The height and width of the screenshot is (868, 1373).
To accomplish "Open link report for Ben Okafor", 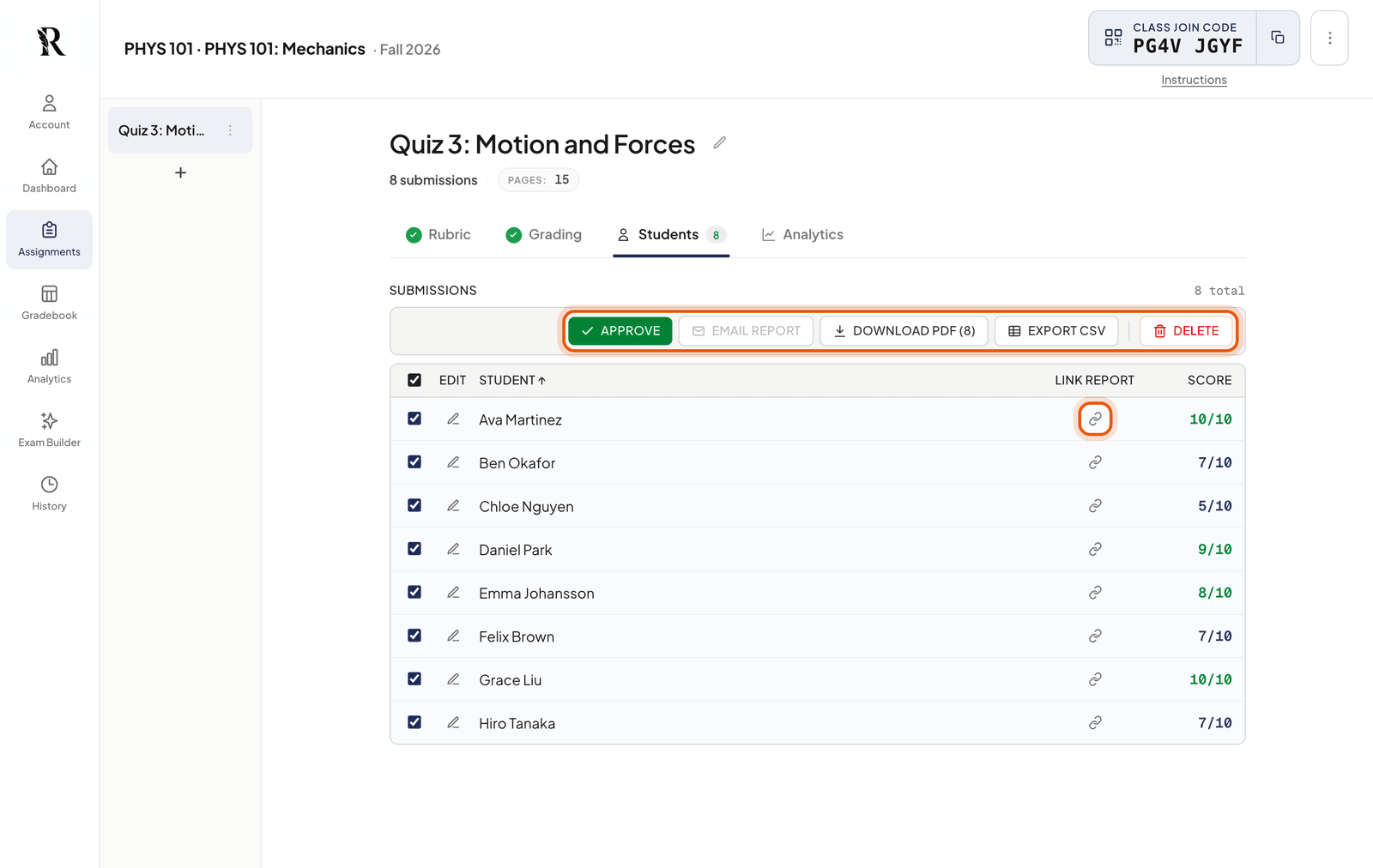I will click(x=1095, y=463).
